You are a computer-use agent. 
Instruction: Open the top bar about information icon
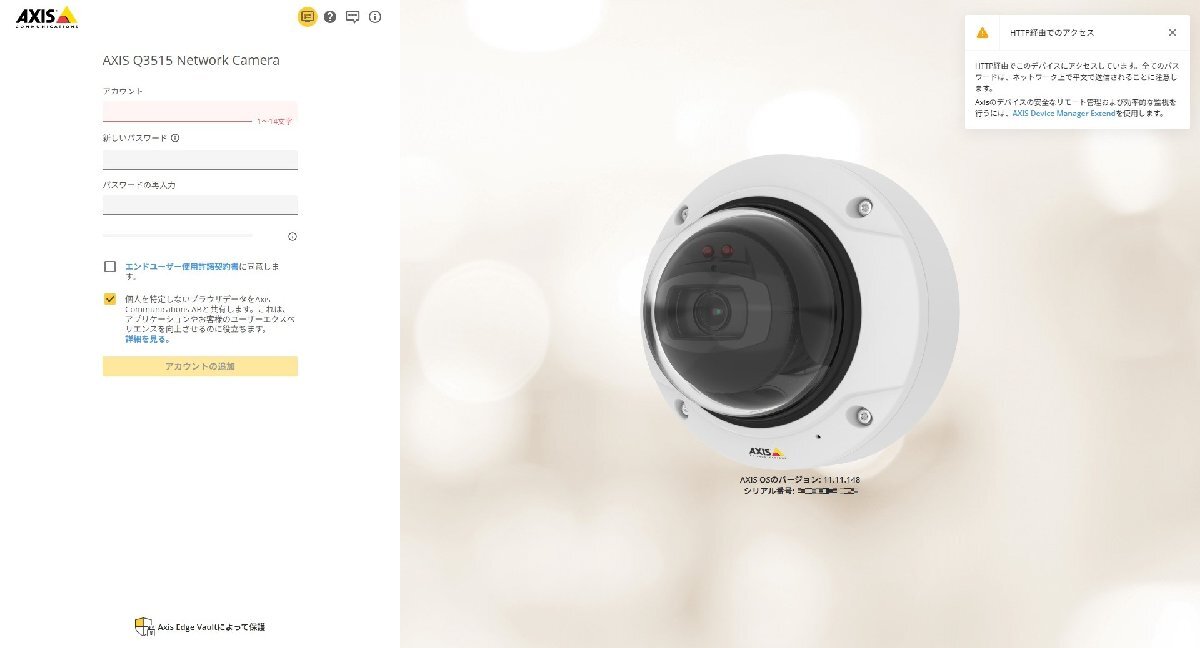coord(375,17)
